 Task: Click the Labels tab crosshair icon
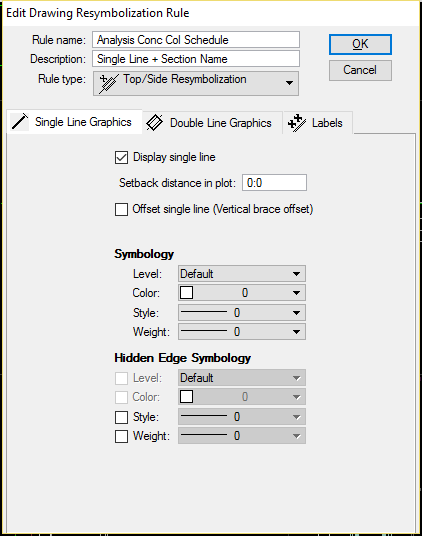tap(297, 123)
